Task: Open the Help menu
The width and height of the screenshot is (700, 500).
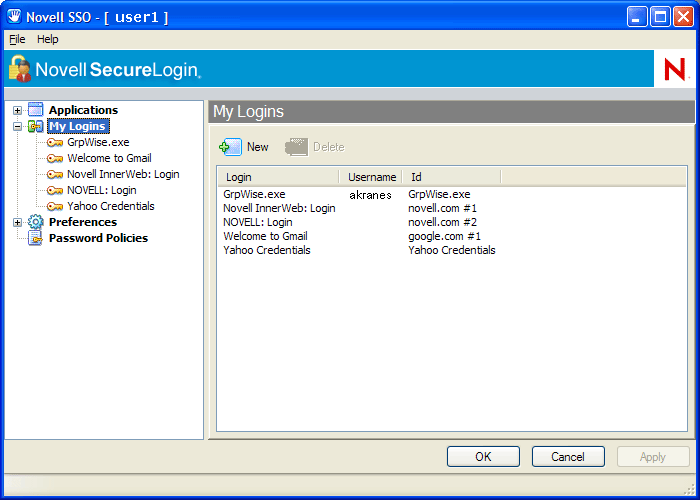Action: 48,39
